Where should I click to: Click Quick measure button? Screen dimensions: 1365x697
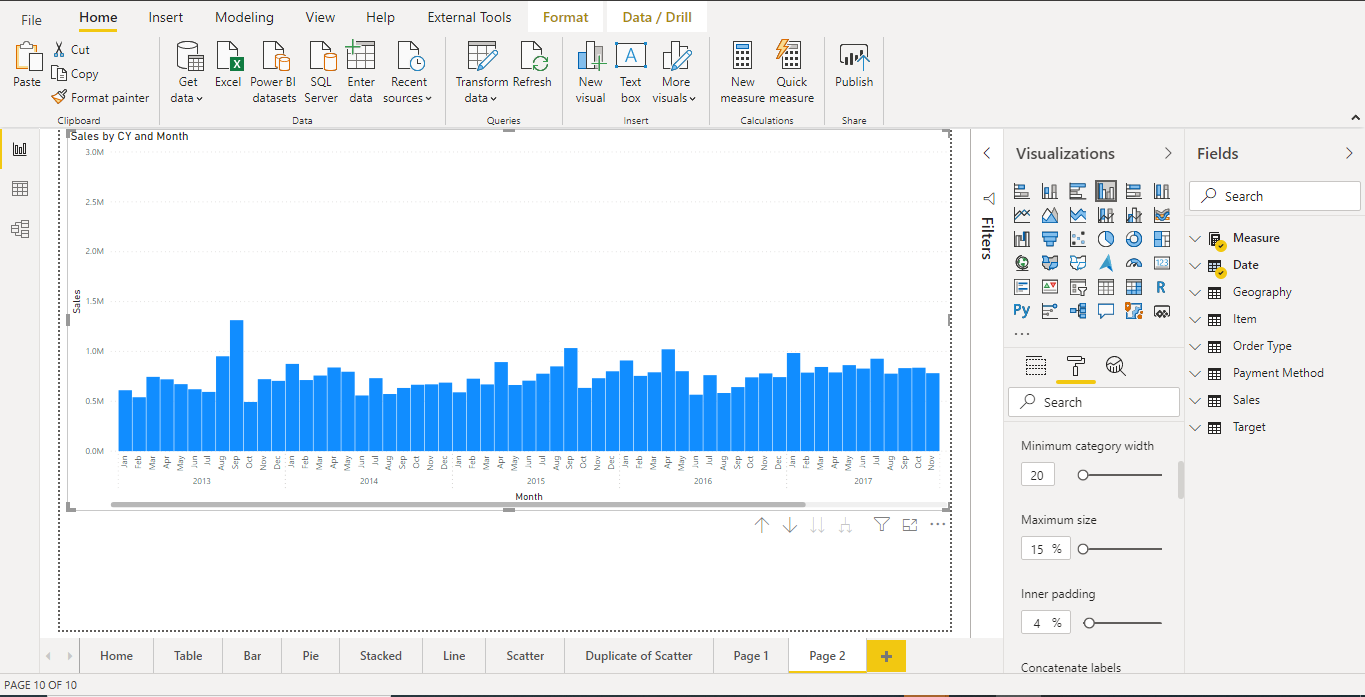coord(791,72)
